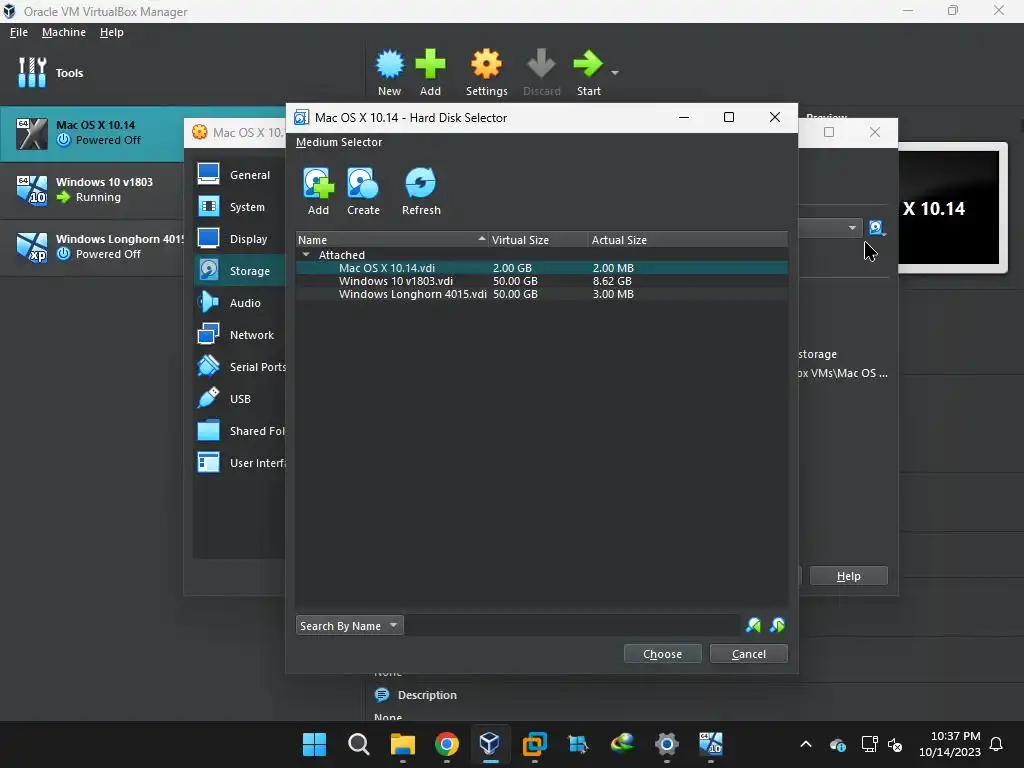The height and width of the screenshot is (768, 1024).
Task: Select Storage settings category
Action: 240,270
